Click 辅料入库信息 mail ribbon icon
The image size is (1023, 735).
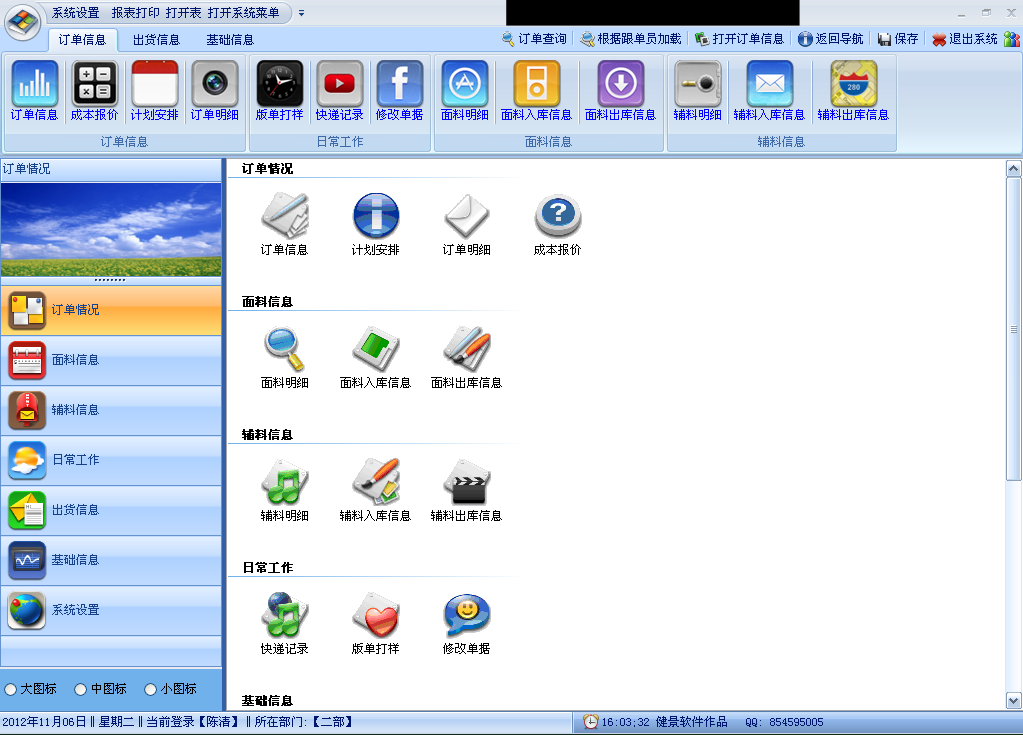769,84
